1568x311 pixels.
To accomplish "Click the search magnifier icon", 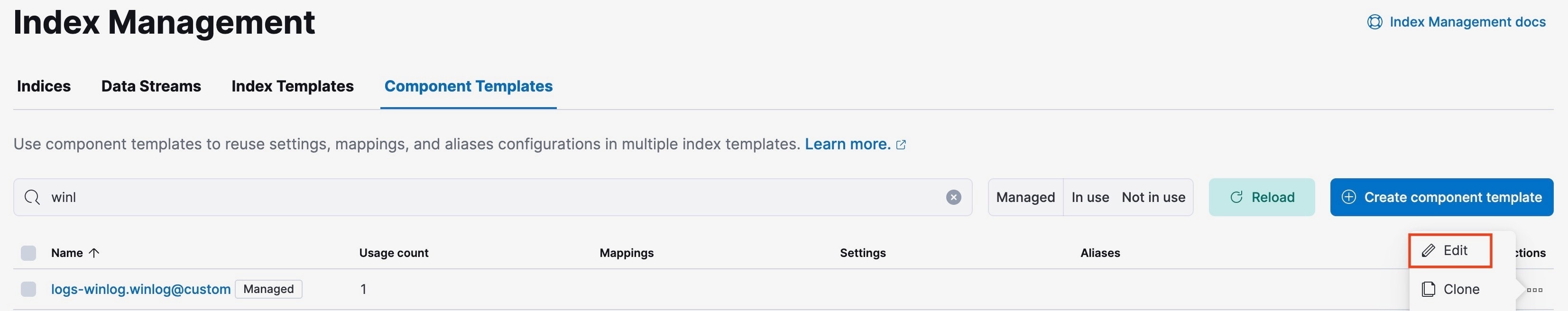I will click(32, 197).
